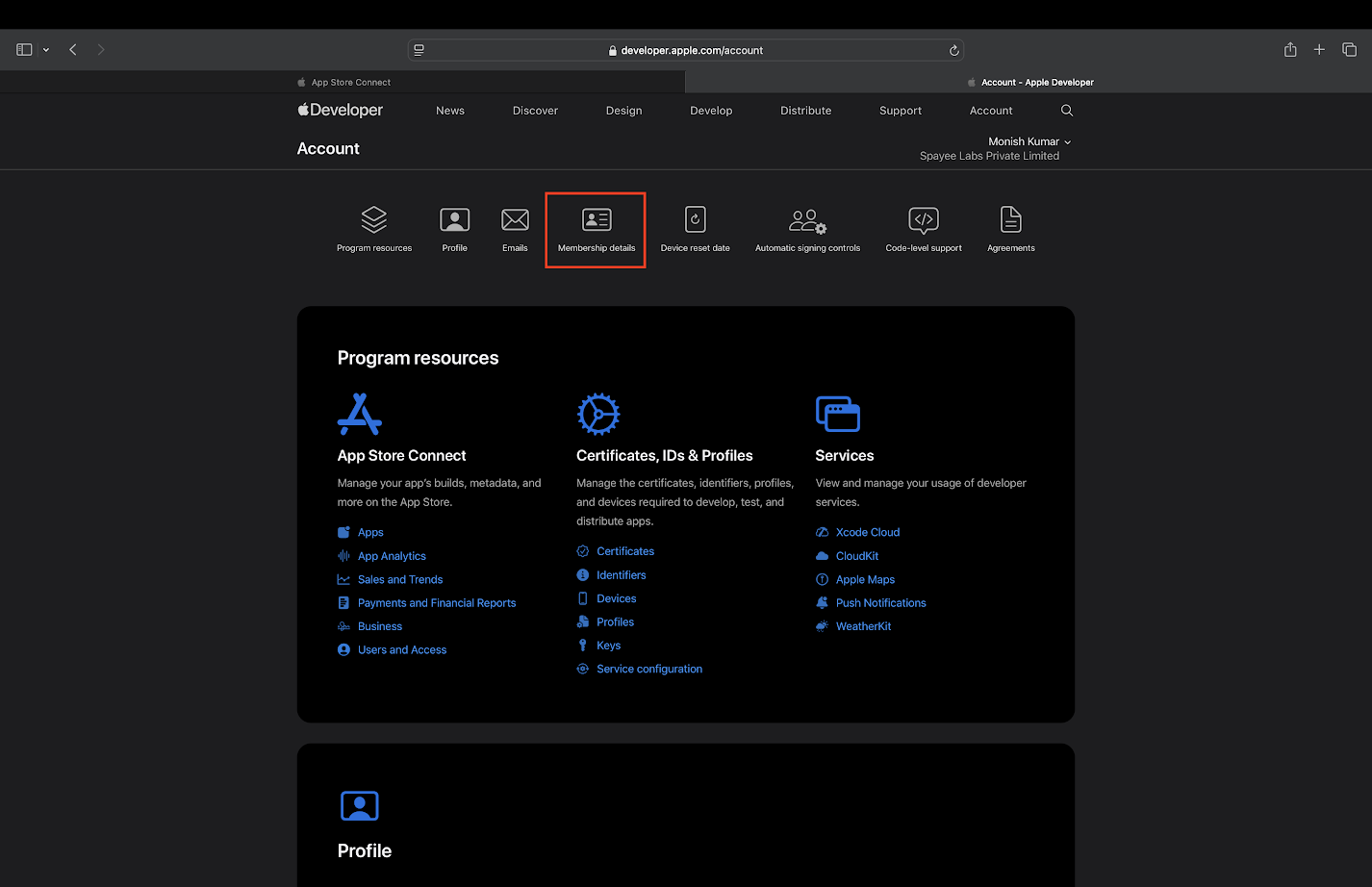
Task: Click the Program resources stack icon
Action: tap(373, 220)
